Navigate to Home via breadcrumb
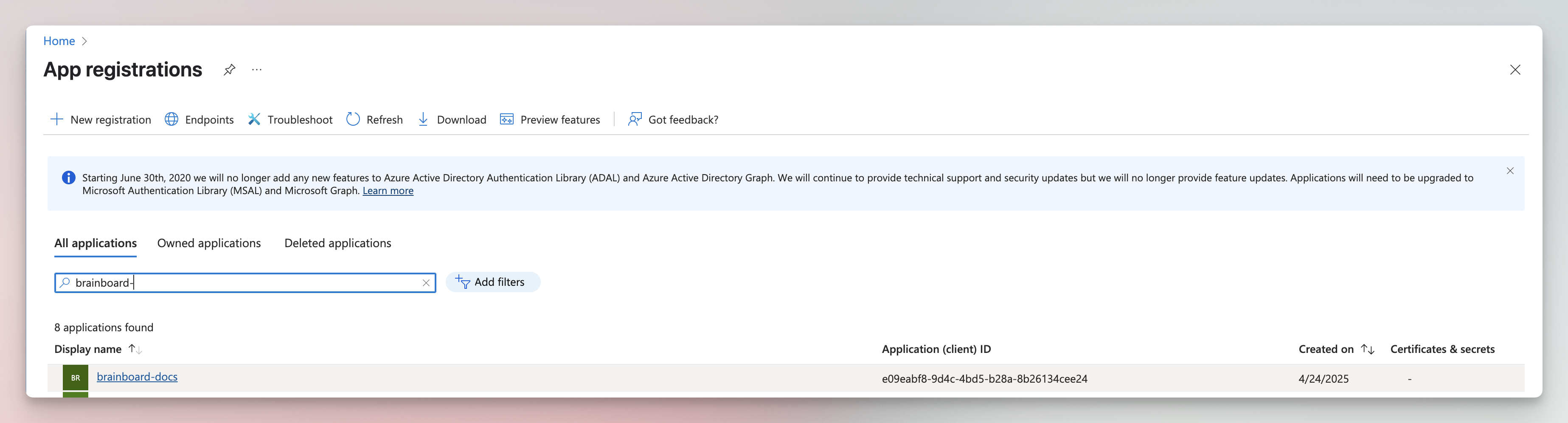The image size is (1568, 423). (x=59, y=41)
